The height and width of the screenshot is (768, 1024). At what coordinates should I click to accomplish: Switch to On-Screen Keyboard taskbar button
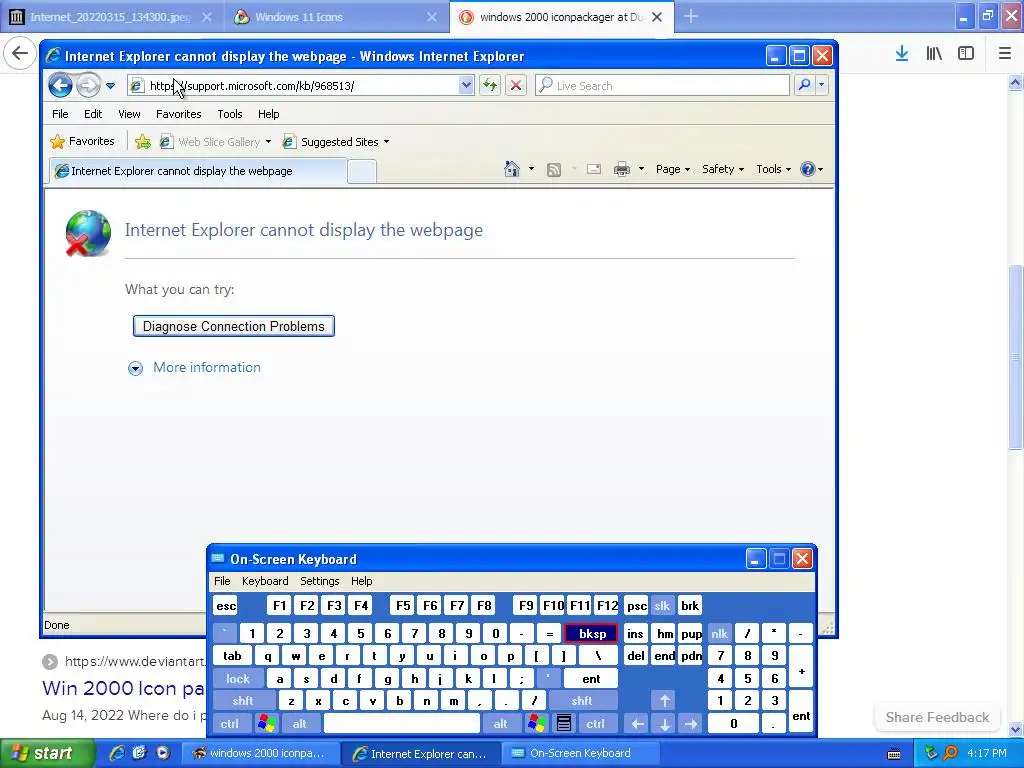(x=579, y=753)
